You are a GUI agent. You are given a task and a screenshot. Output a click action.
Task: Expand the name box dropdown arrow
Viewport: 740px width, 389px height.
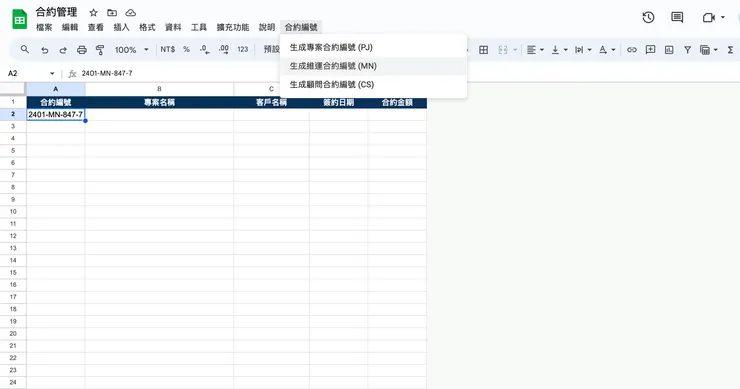52,74
